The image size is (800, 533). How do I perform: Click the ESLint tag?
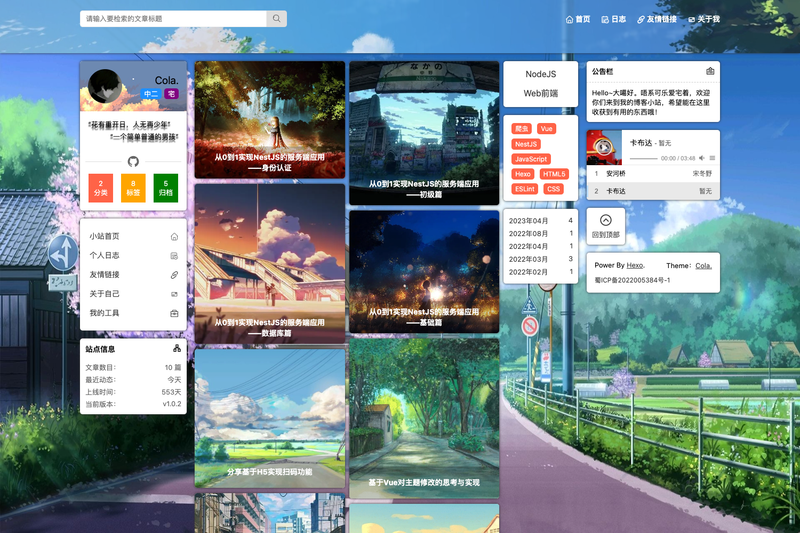525,189
